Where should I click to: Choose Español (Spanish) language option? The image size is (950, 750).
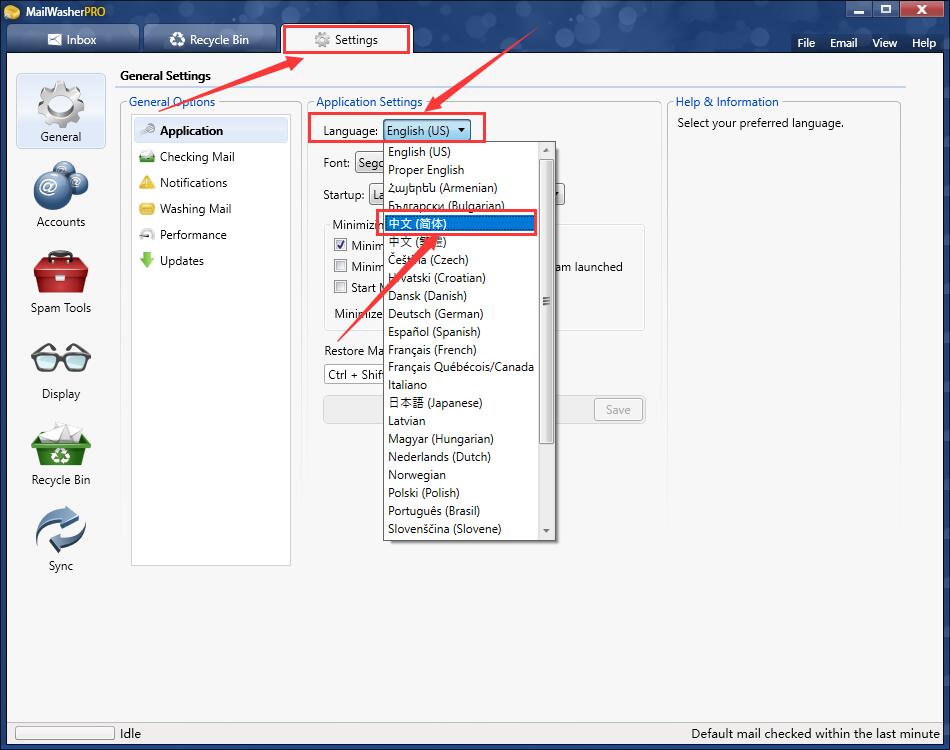pyautogui.click(x=461, y=332)
